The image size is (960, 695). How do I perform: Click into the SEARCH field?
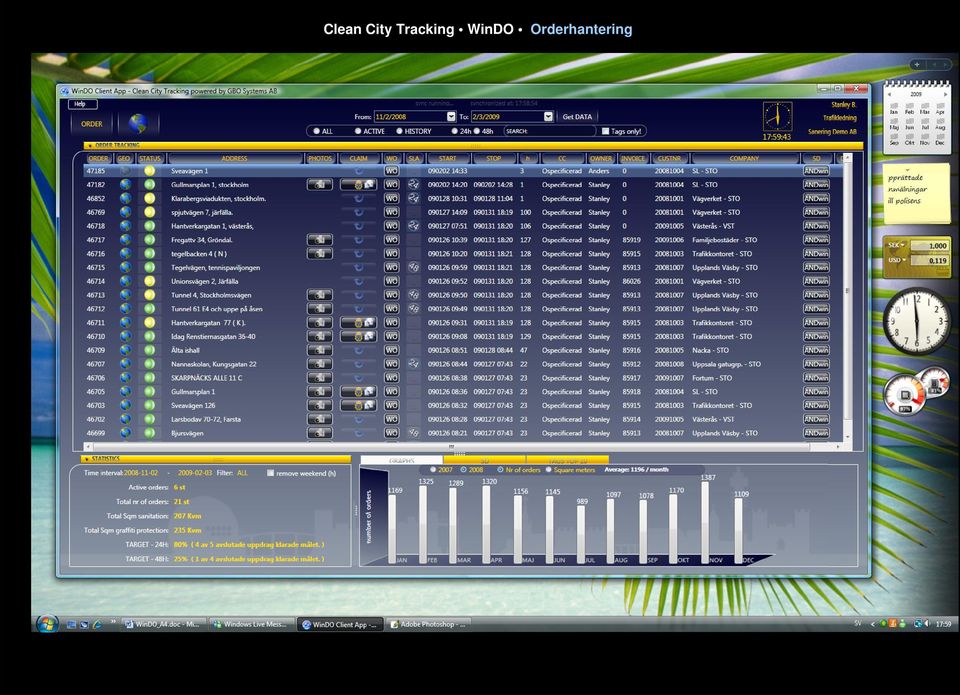pos(549,131)
